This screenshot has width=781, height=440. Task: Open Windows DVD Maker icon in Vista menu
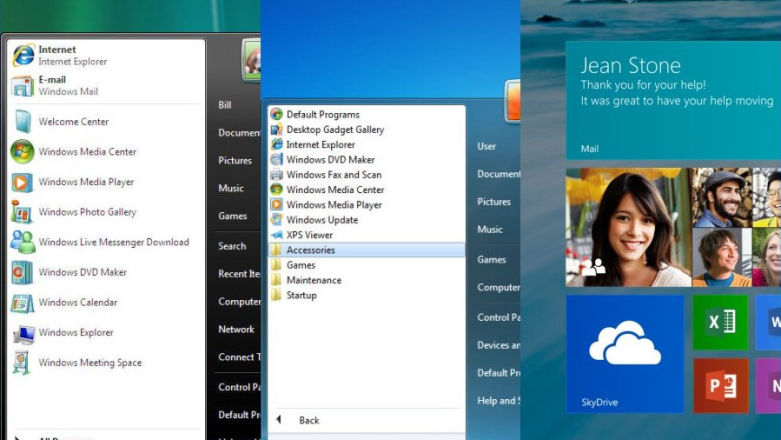click(22, 273)
